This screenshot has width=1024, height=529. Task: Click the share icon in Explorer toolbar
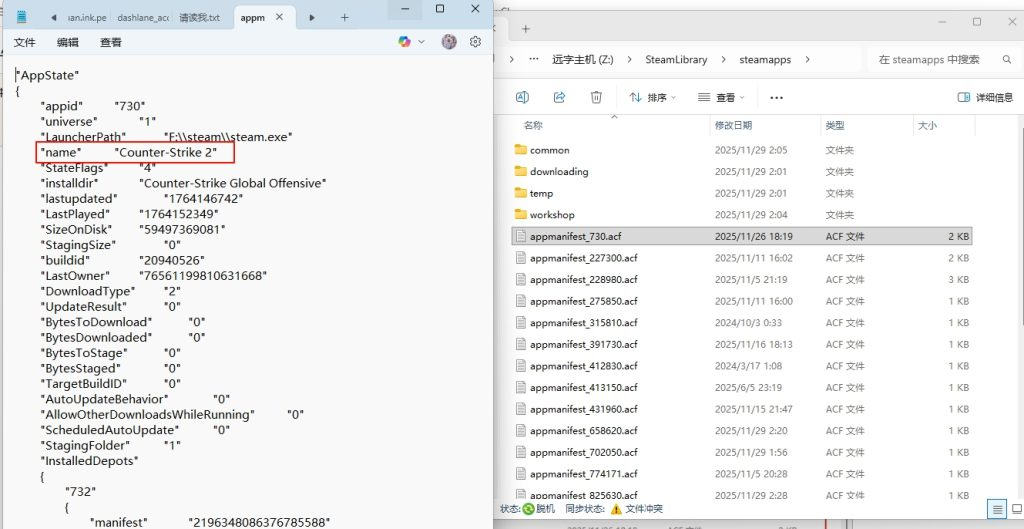click(559, 97)
